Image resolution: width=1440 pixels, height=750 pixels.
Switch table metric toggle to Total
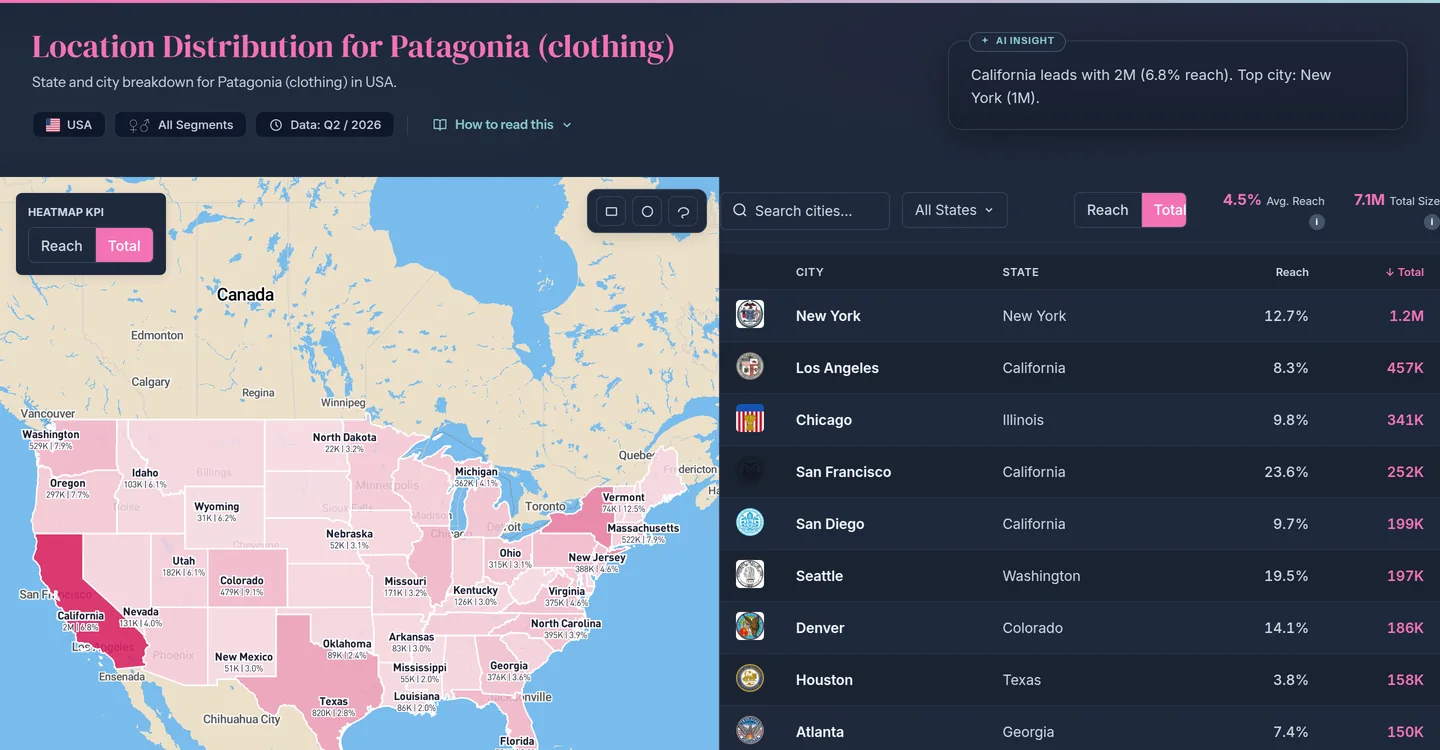(x=1165, y=210)
